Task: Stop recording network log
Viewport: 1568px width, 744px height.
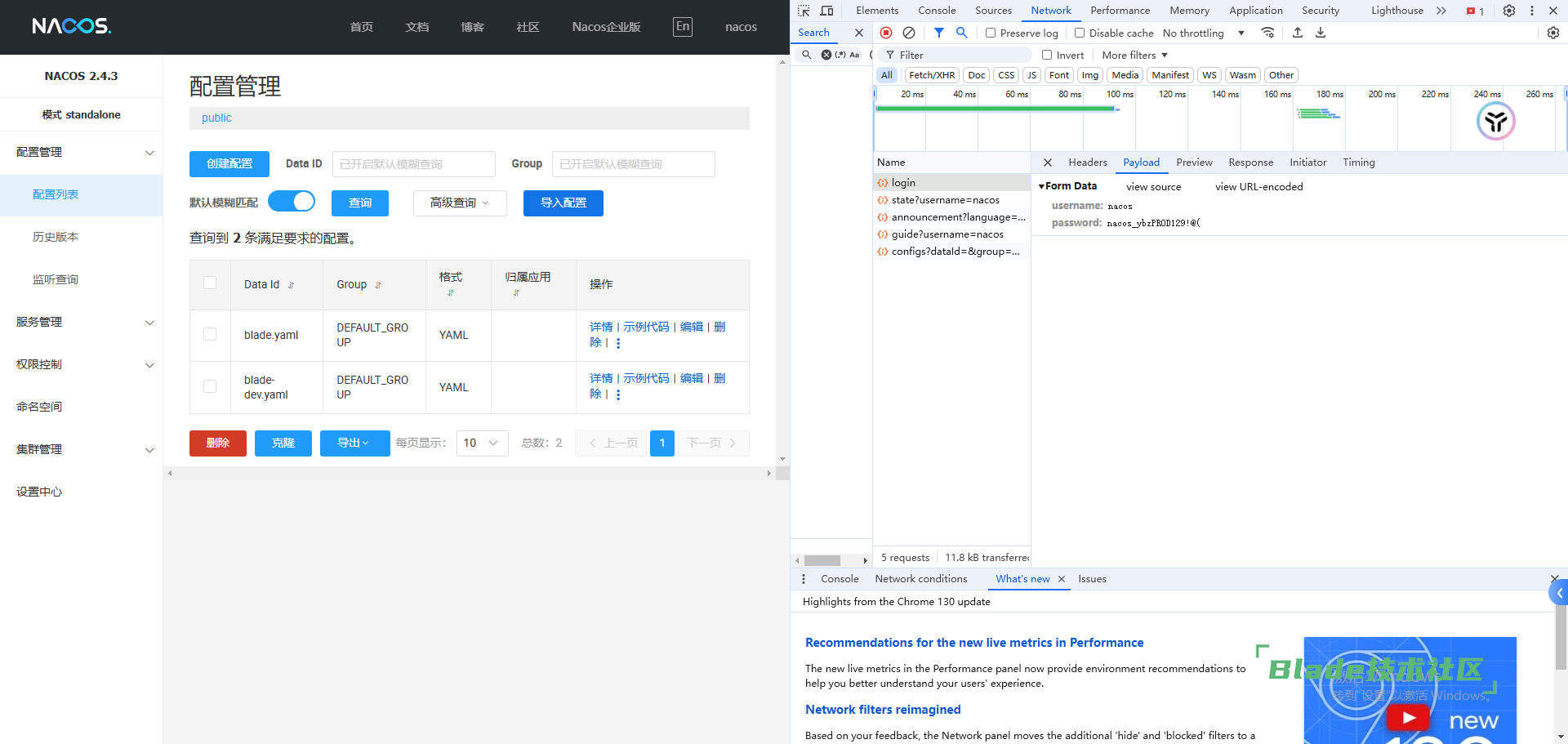Action: coord(886,33)
